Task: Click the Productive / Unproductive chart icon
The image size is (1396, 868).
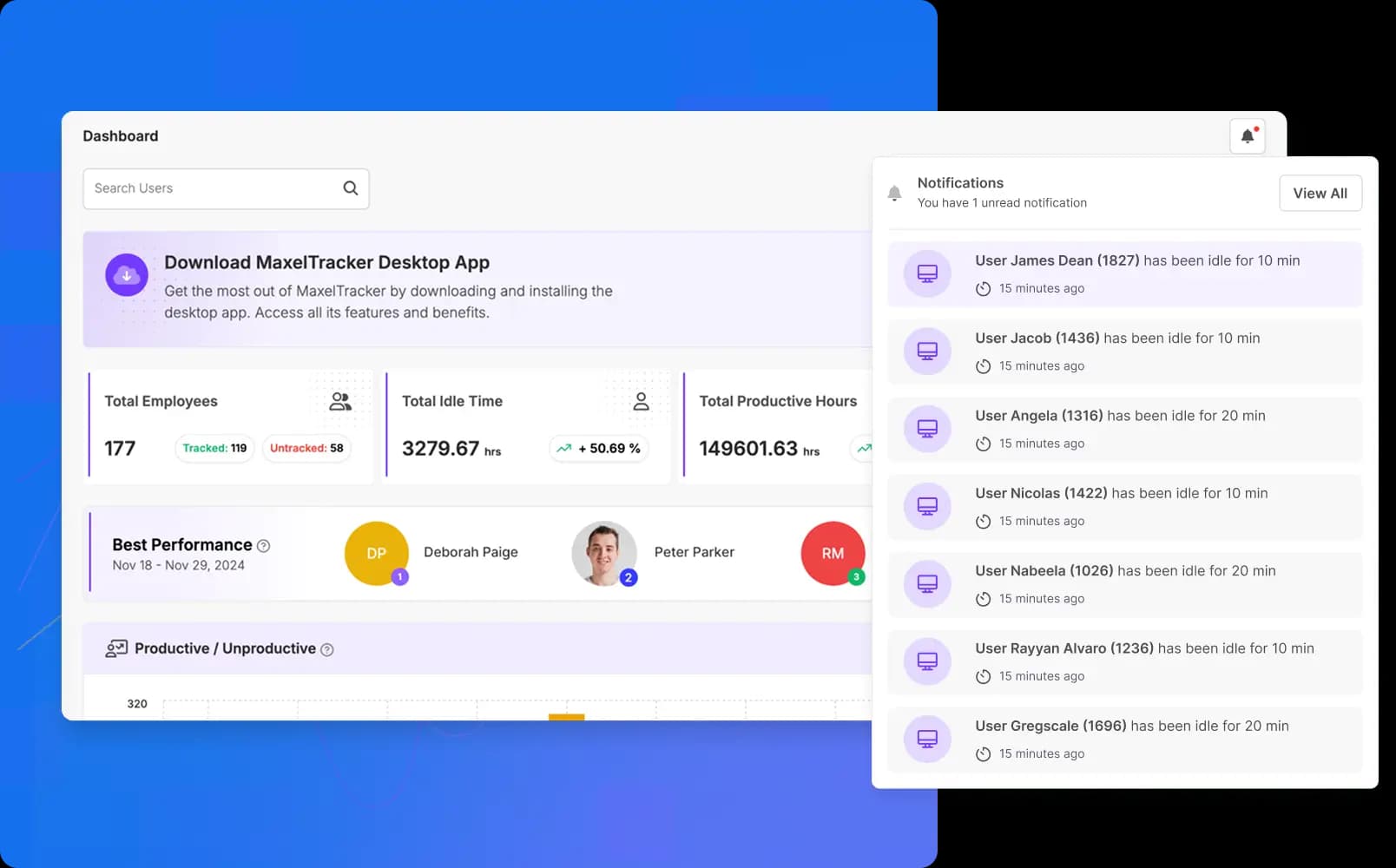Action: click(116, 648)
